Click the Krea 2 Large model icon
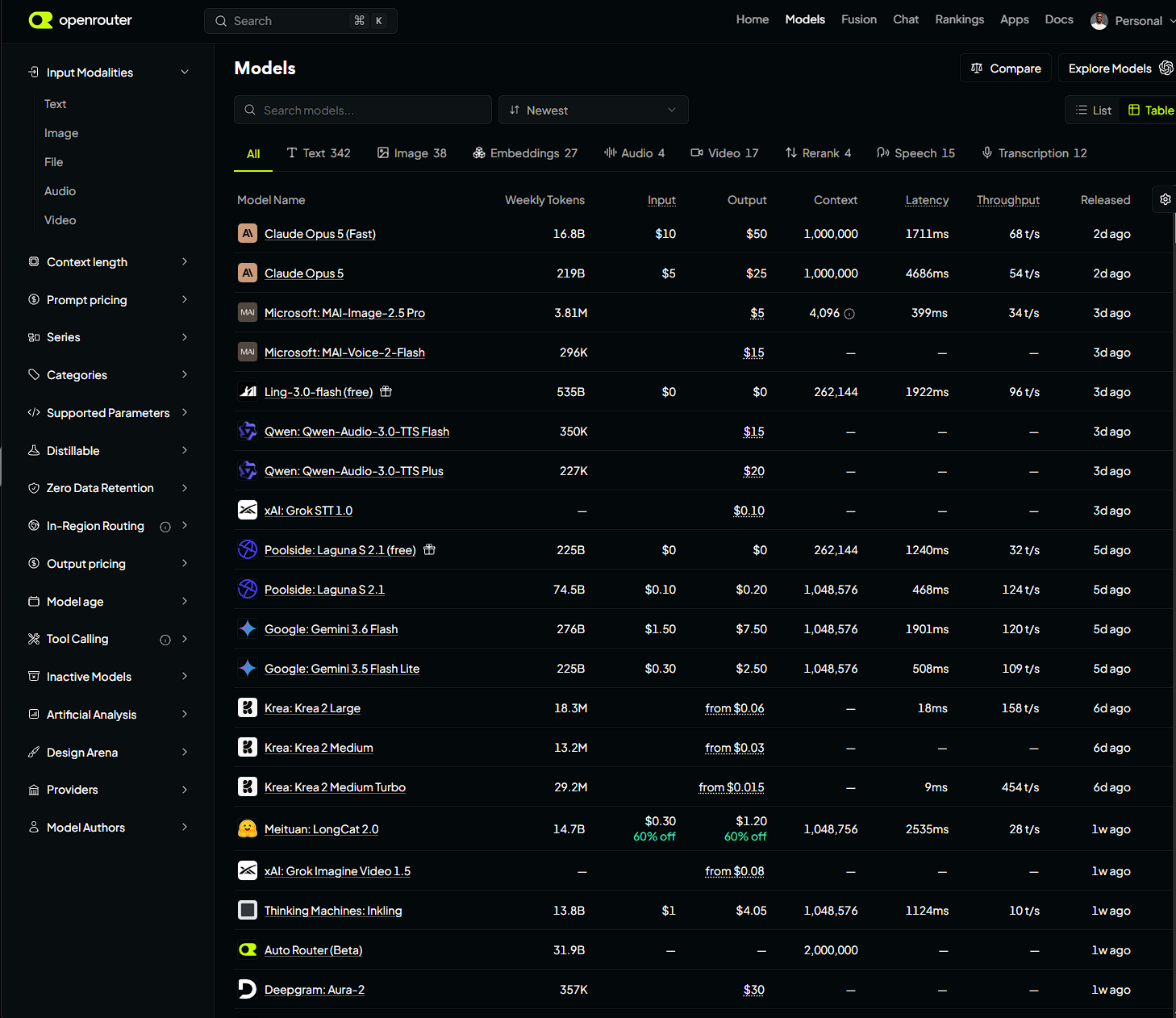The image size is (1176, 1018). tap(248, 707)
